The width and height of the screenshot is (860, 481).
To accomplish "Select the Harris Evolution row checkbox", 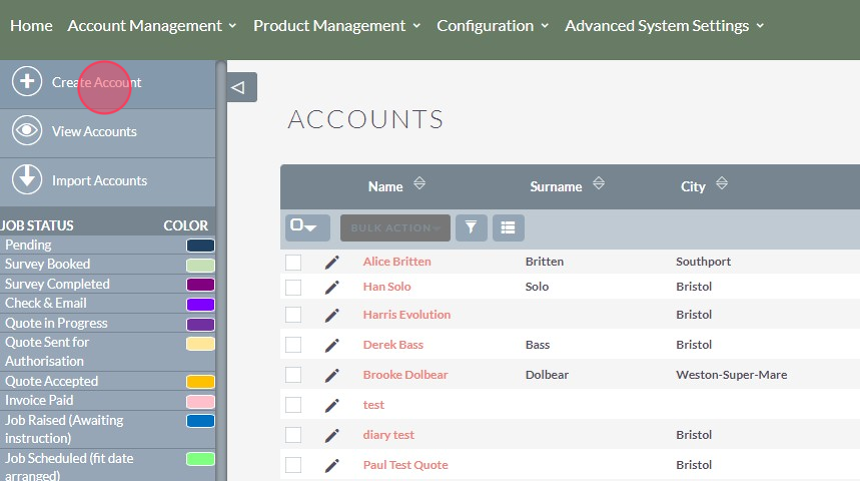I will pyautogui.click(x=293, y=315).
